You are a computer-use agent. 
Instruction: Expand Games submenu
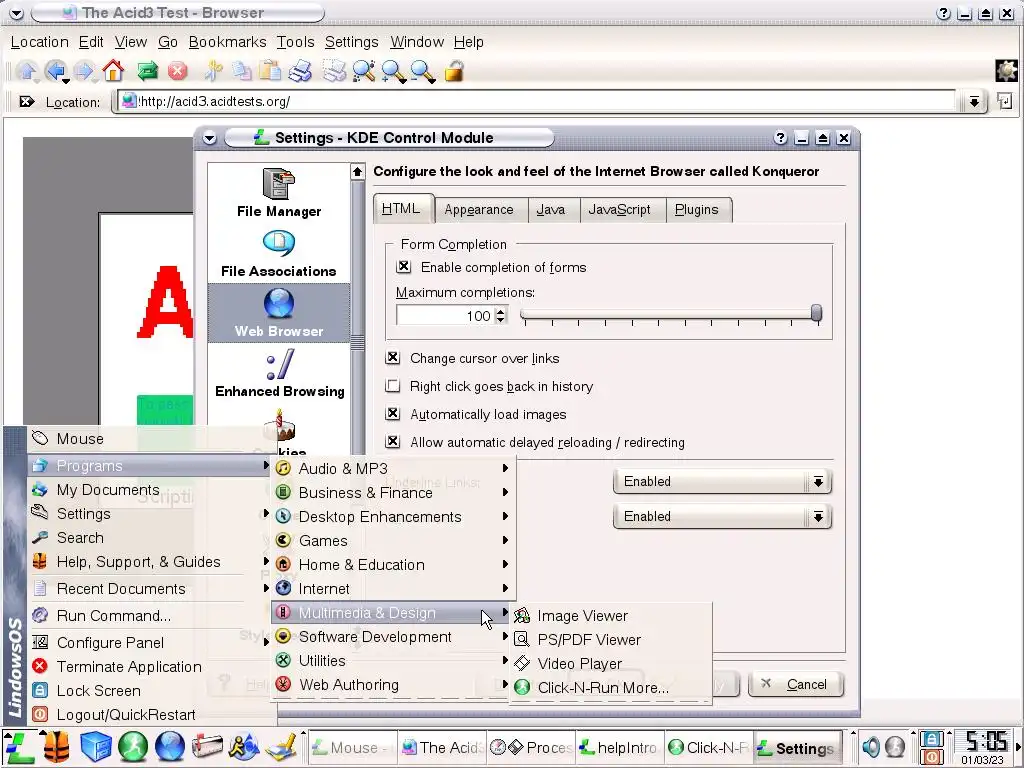392,541
